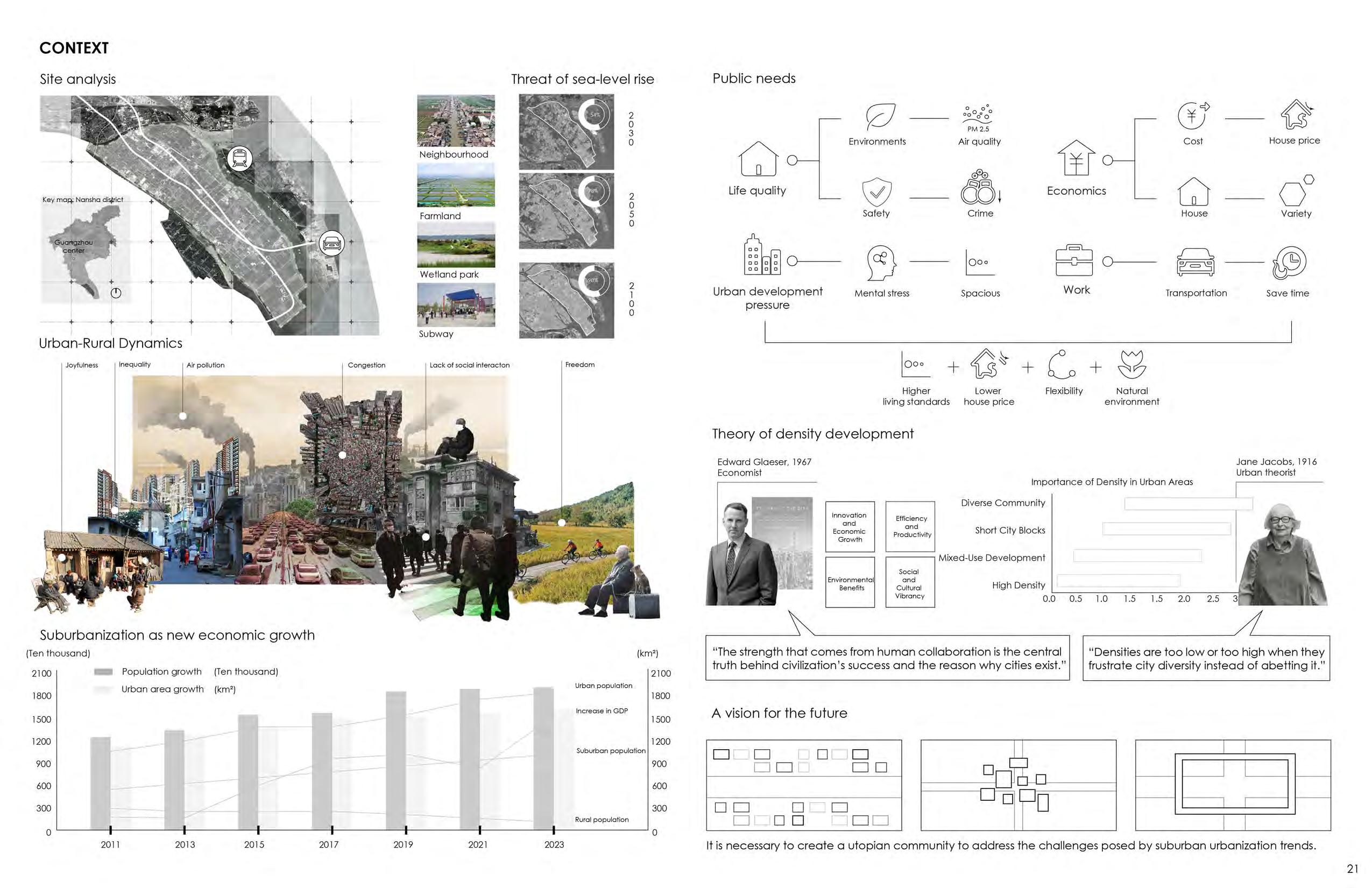Click the Life quality house icon
The width and height of the screenshot is (1372, 888).
(x=758, y=159)
